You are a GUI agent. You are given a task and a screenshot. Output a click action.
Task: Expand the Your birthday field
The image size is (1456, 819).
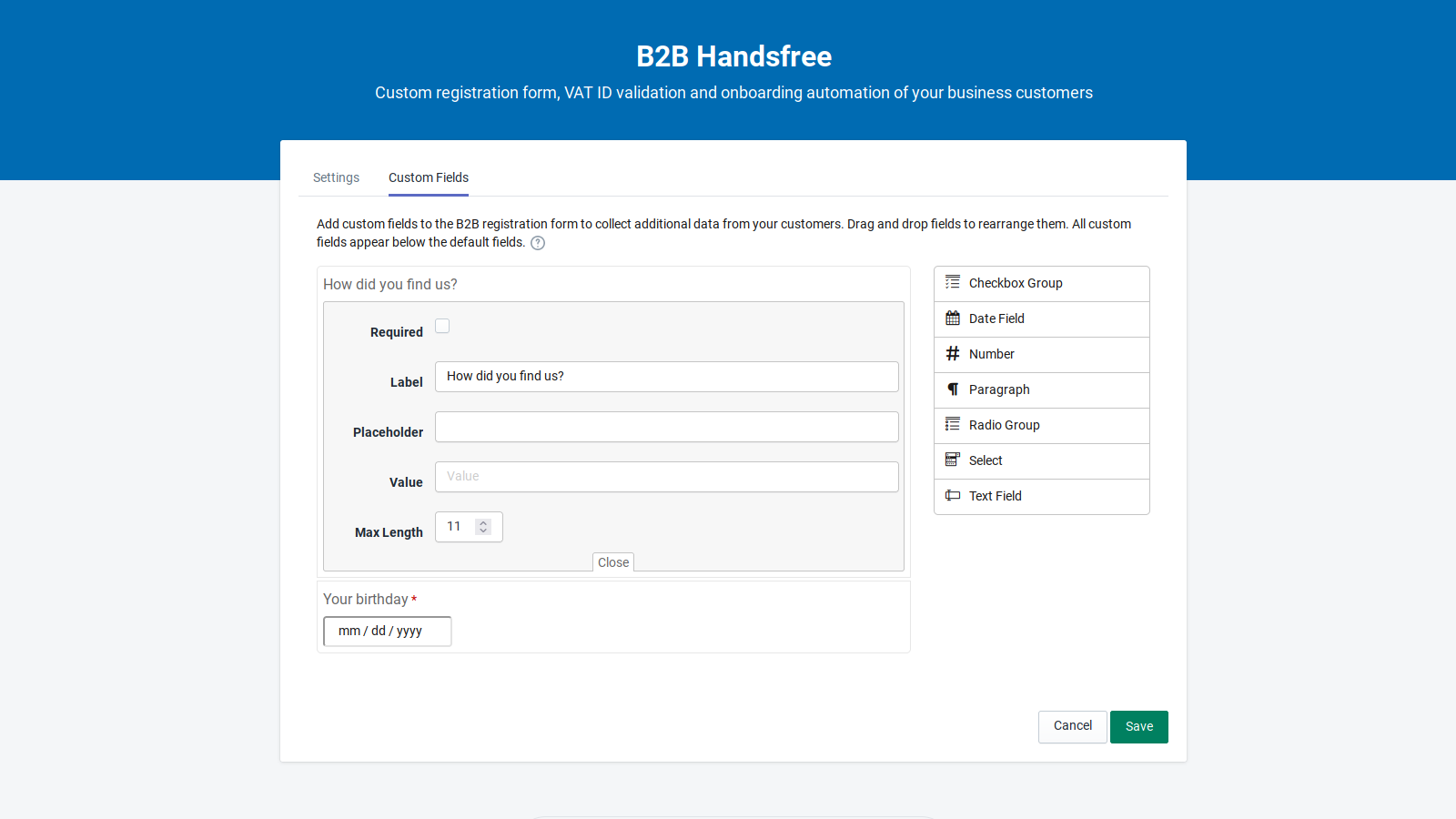coord(366,599)
